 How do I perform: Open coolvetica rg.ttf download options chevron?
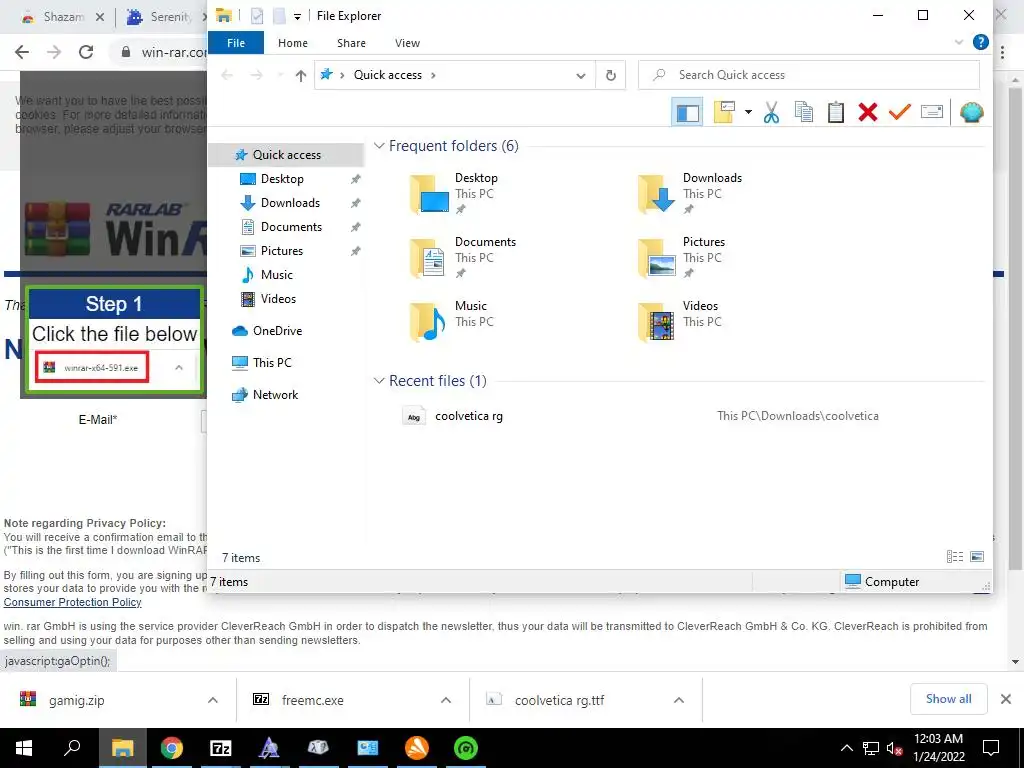coord(679,700)
